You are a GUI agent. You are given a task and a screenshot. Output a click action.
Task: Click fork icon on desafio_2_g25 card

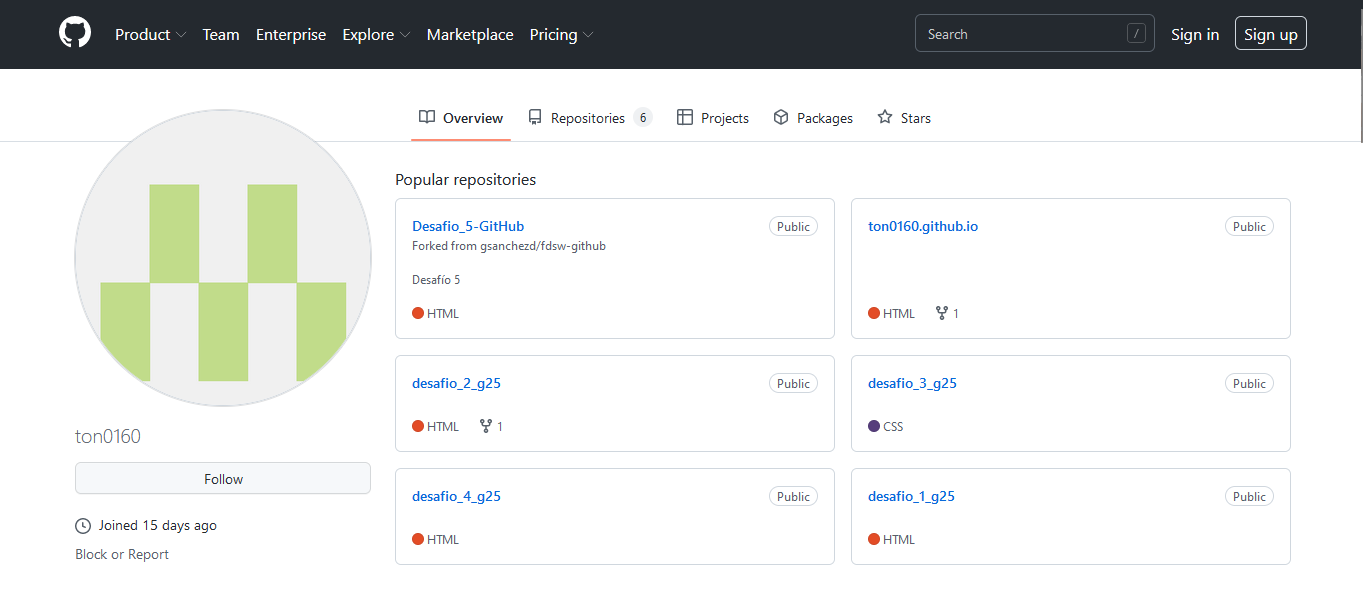[486, 426]
